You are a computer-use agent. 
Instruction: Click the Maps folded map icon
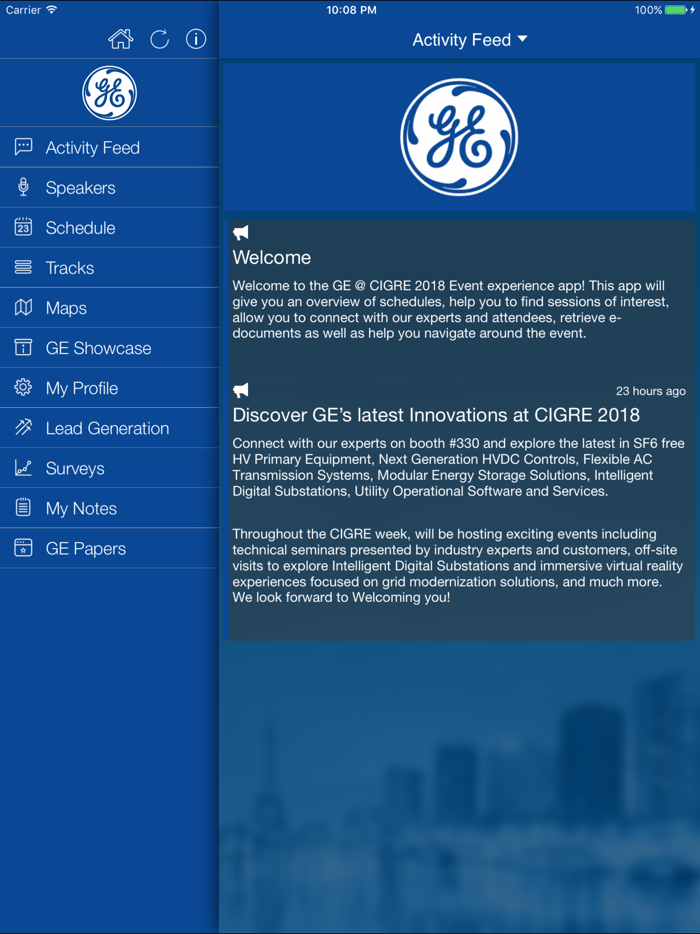pos(23,307)
